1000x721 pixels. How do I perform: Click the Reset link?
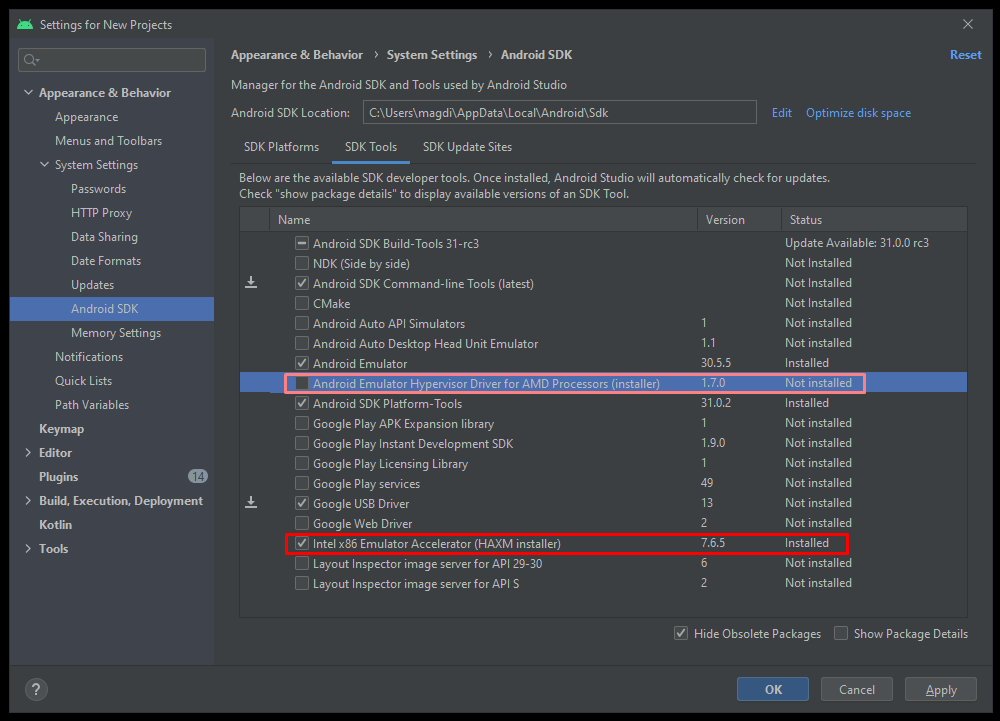966,55
